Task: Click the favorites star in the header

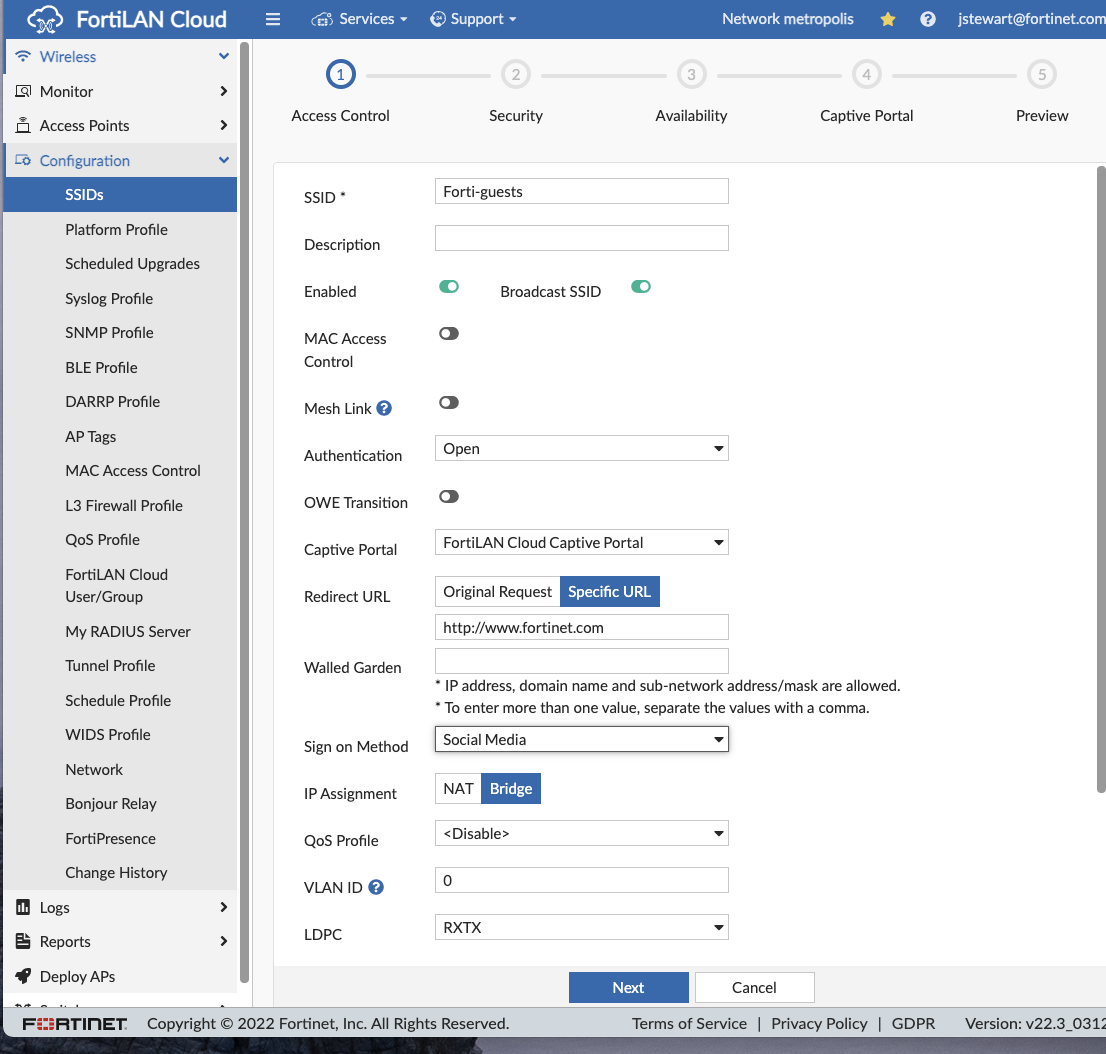Action: 887,18
